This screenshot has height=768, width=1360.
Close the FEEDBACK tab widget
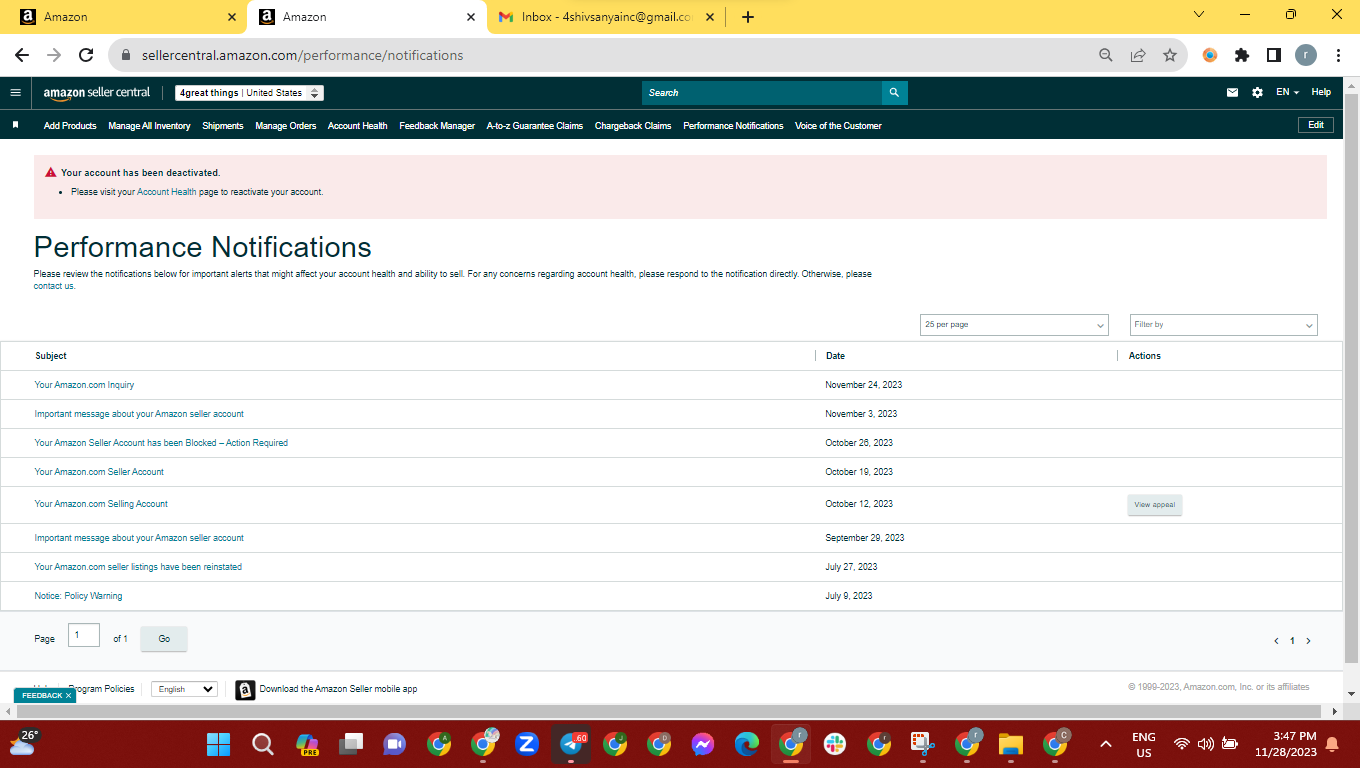point(68,695)
